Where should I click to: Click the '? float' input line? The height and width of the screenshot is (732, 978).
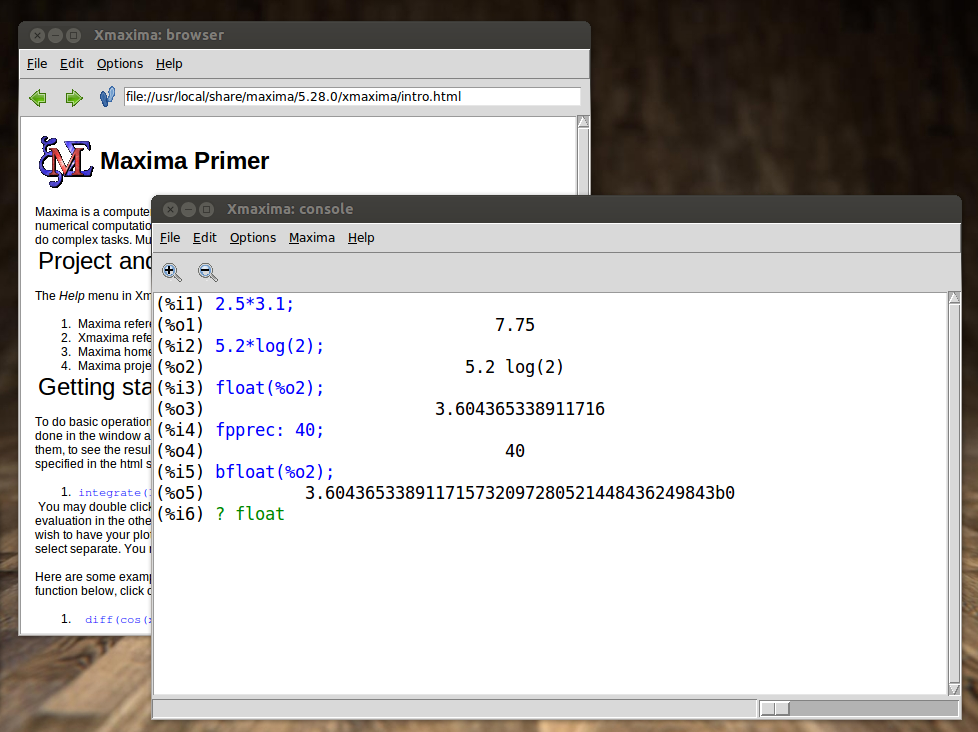(250, 514)
